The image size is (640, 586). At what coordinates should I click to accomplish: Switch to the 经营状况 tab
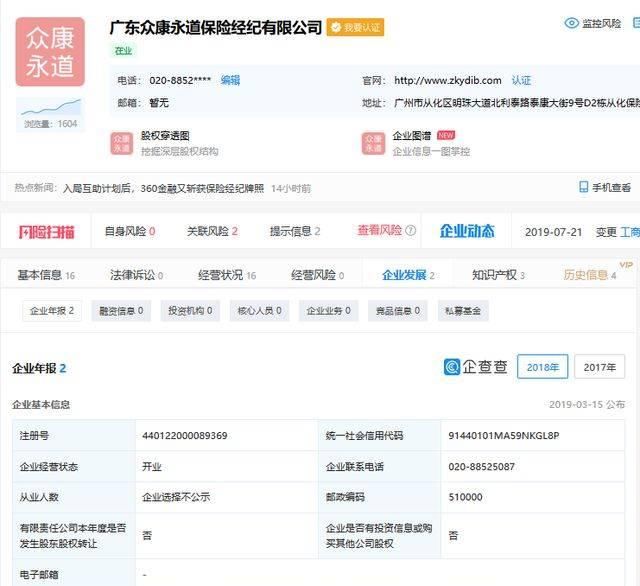[x=227, y=275]
